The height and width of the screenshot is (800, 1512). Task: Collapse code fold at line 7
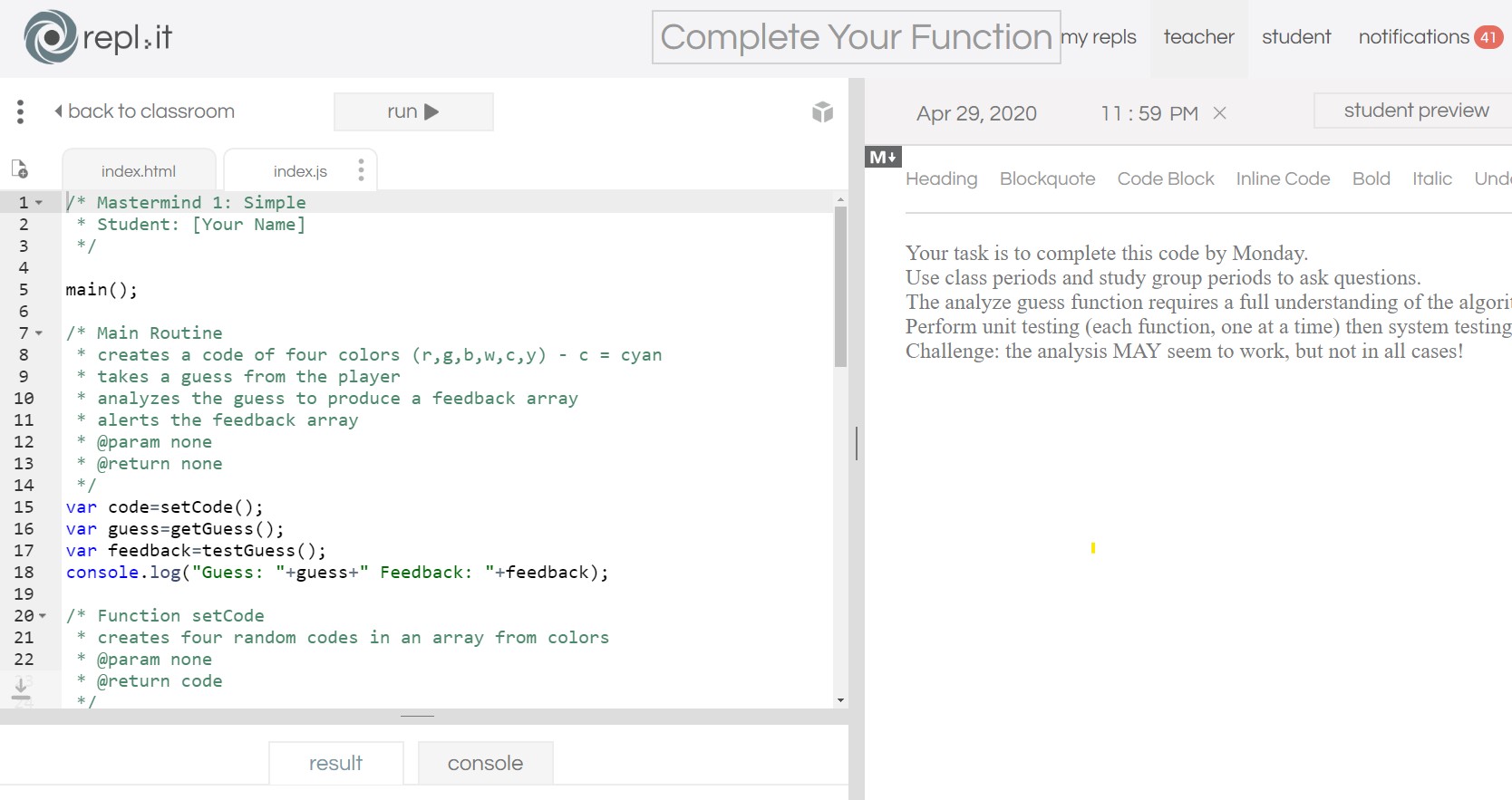point(39,333)
